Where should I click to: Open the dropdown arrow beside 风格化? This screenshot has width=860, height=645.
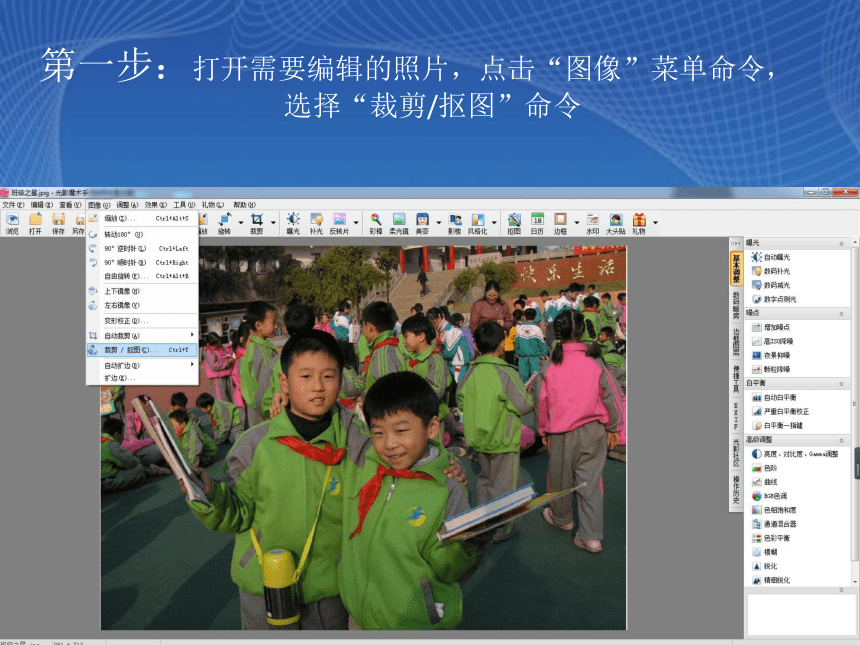(x=494, y=222)
